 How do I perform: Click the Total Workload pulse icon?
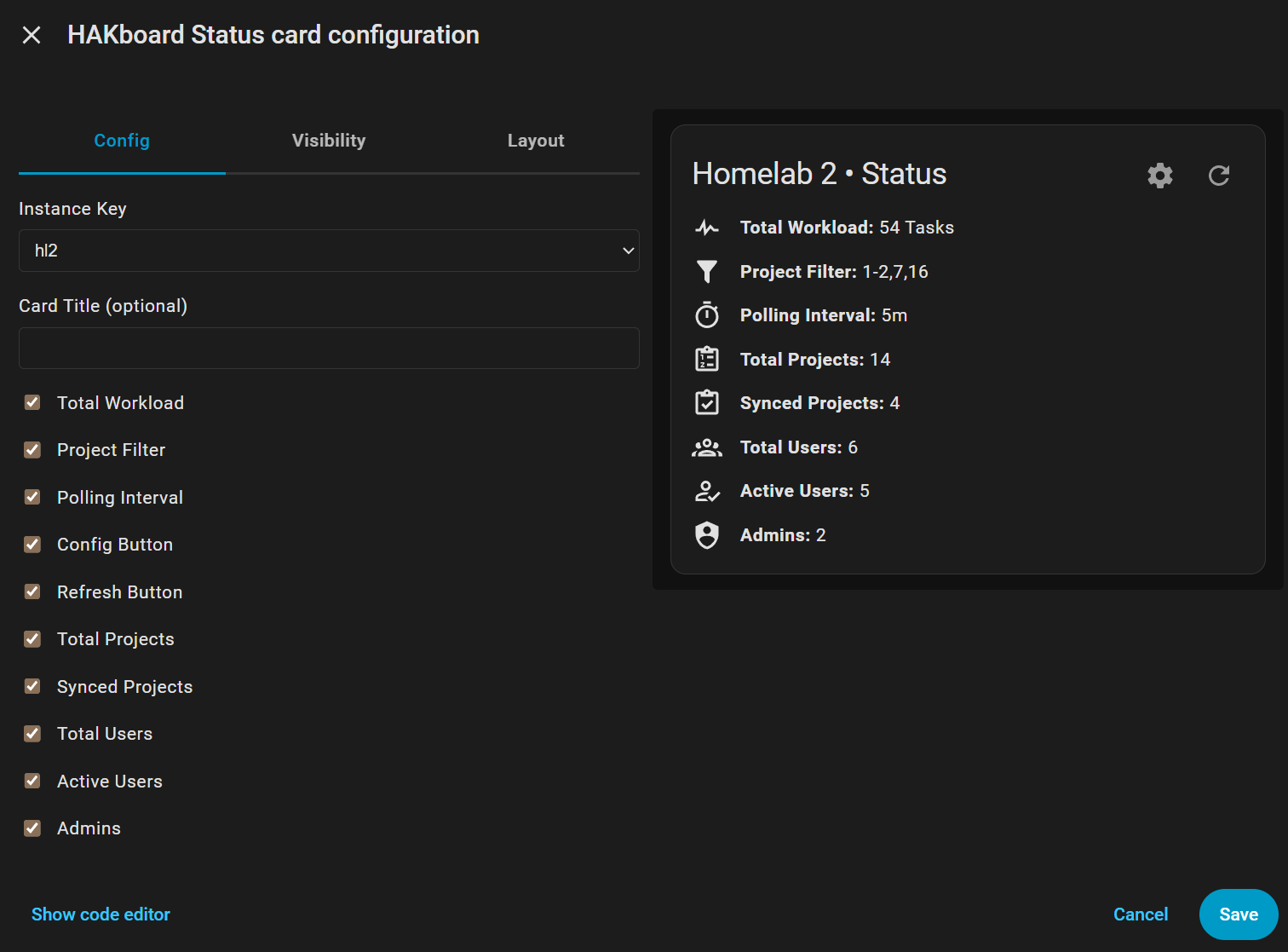pos(707,228)
